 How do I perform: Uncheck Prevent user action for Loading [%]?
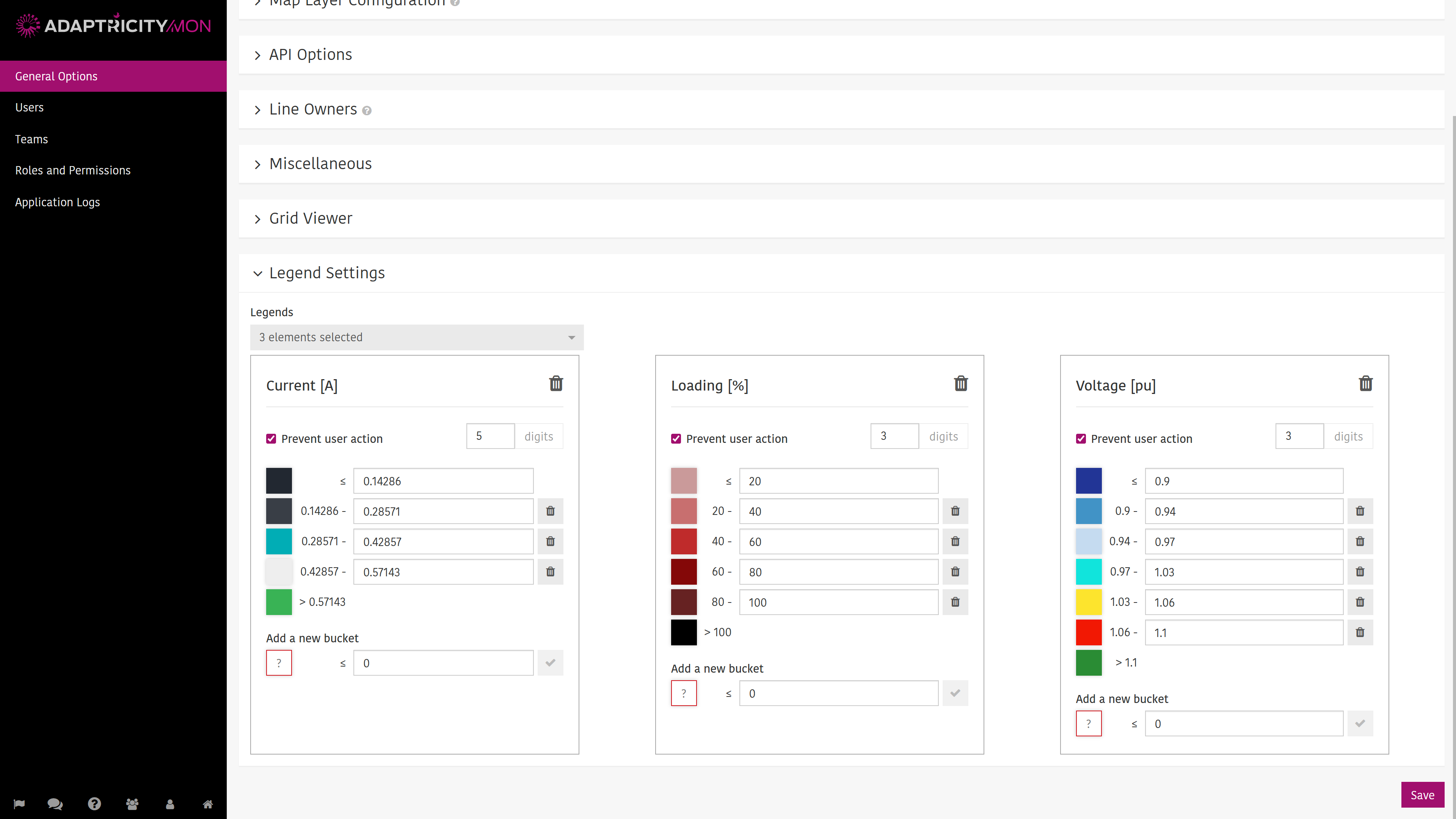(676, 439)
